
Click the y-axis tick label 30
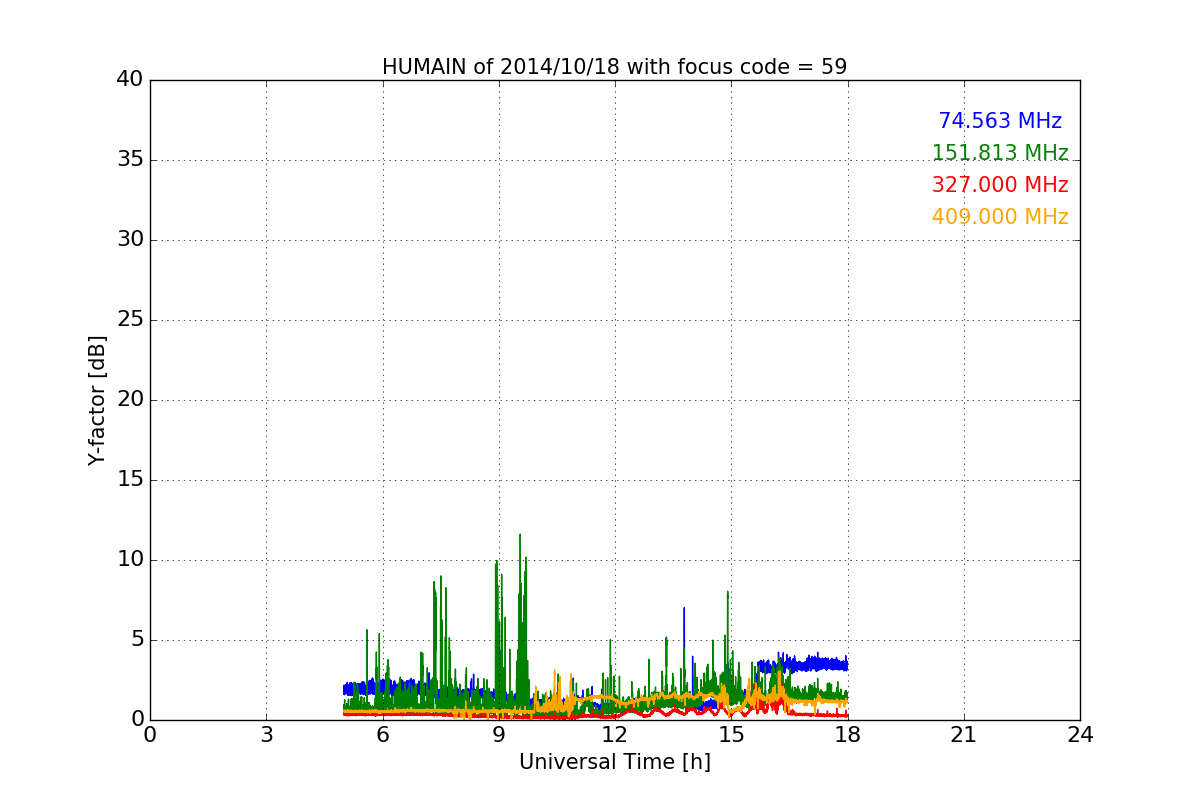(130, 240)
